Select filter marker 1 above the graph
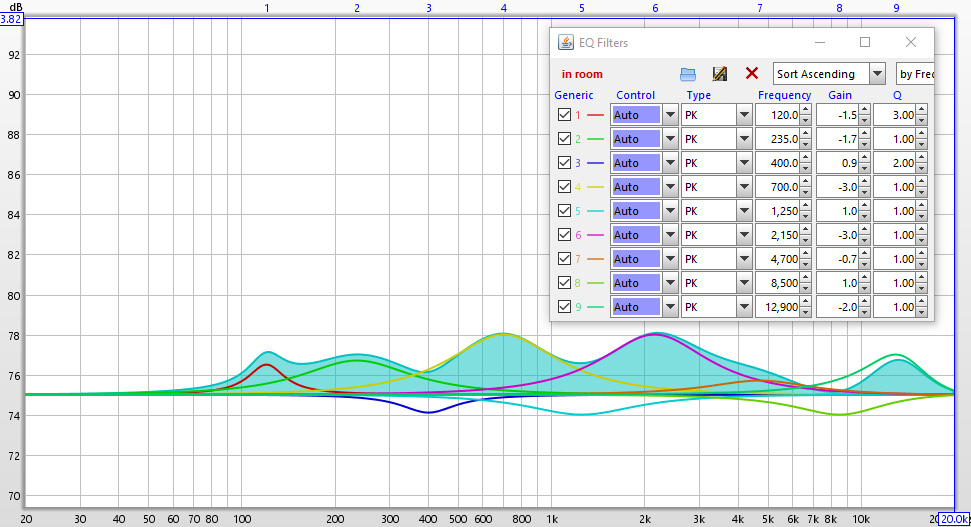 tap(267, 8)
